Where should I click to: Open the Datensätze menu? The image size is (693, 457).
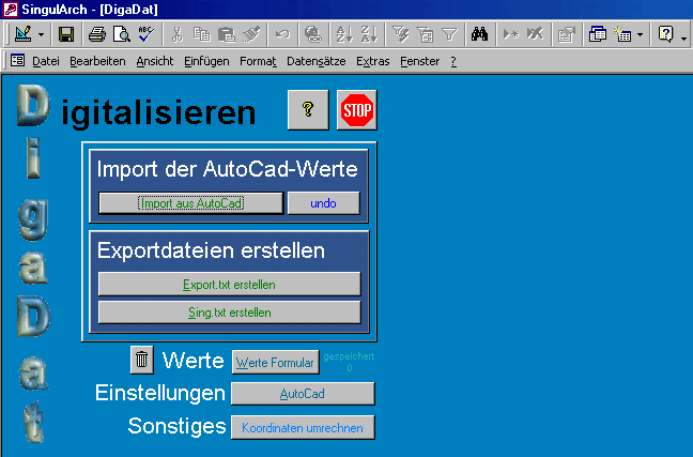(316, 61)
